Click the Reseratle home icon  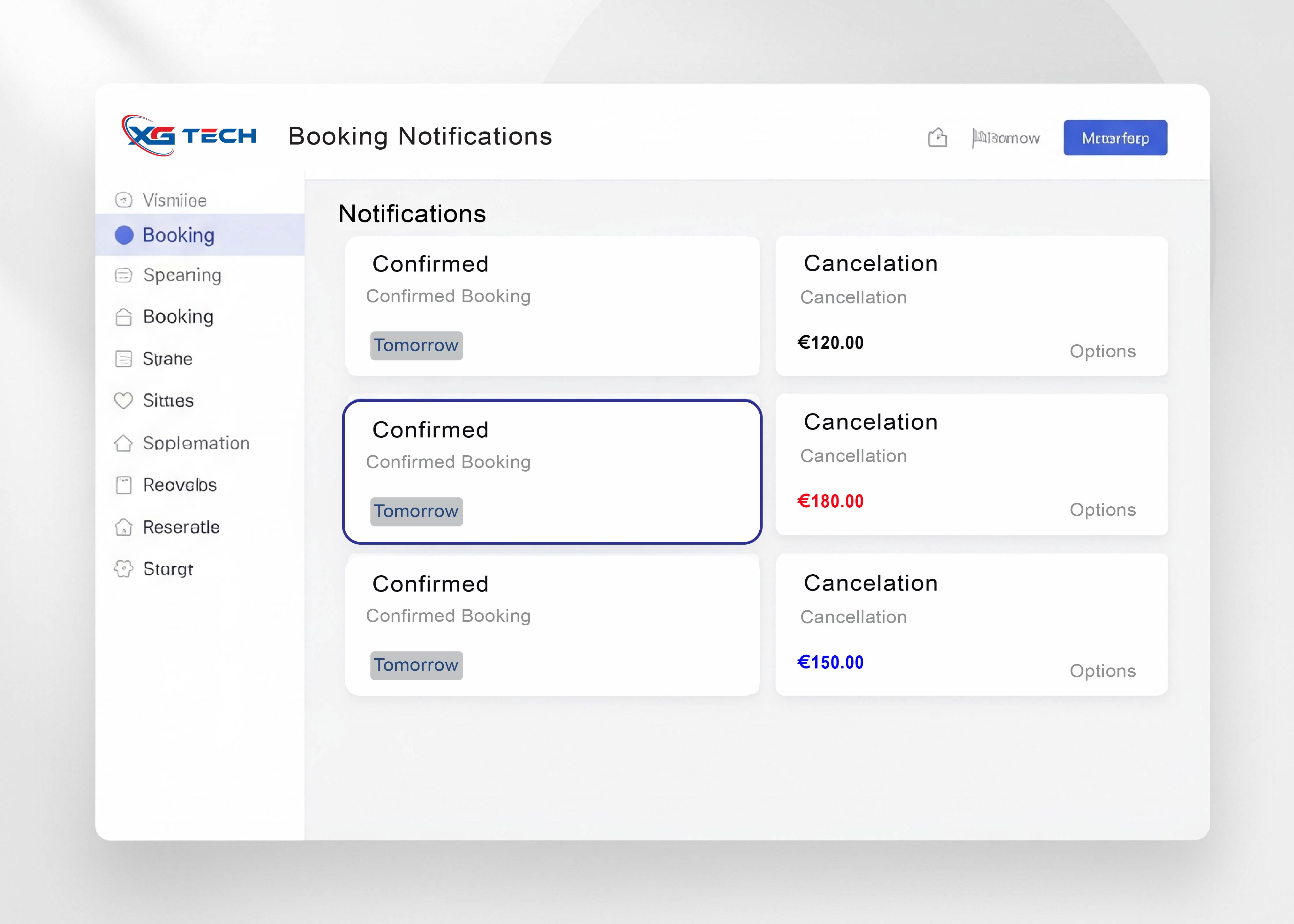click(124, 527)
